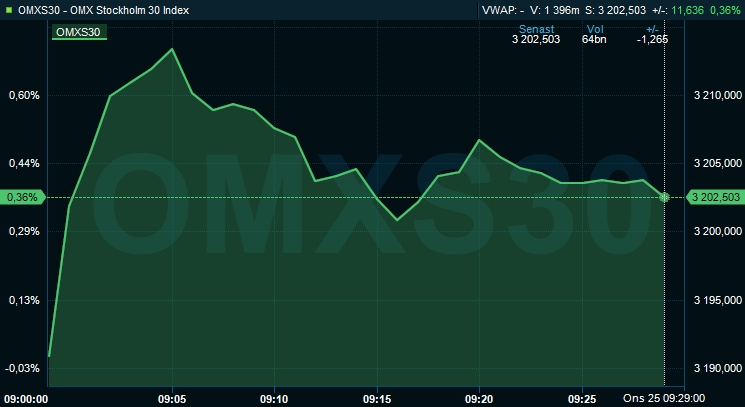Click the 0,60% left axis label
Screen dimensions: 745x407
(x=22, y=96)
